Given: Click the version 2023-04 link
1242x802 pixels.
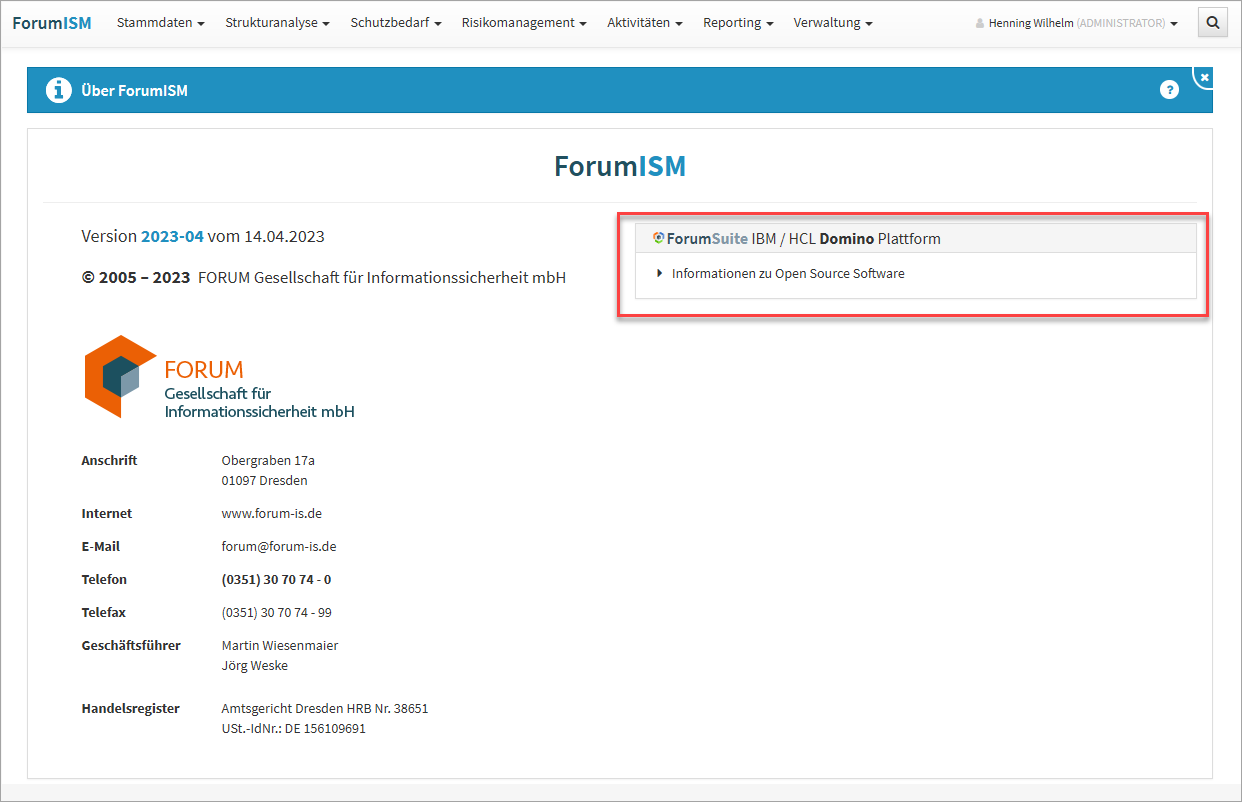Looking at the screenshot, I should coord(172,237).
